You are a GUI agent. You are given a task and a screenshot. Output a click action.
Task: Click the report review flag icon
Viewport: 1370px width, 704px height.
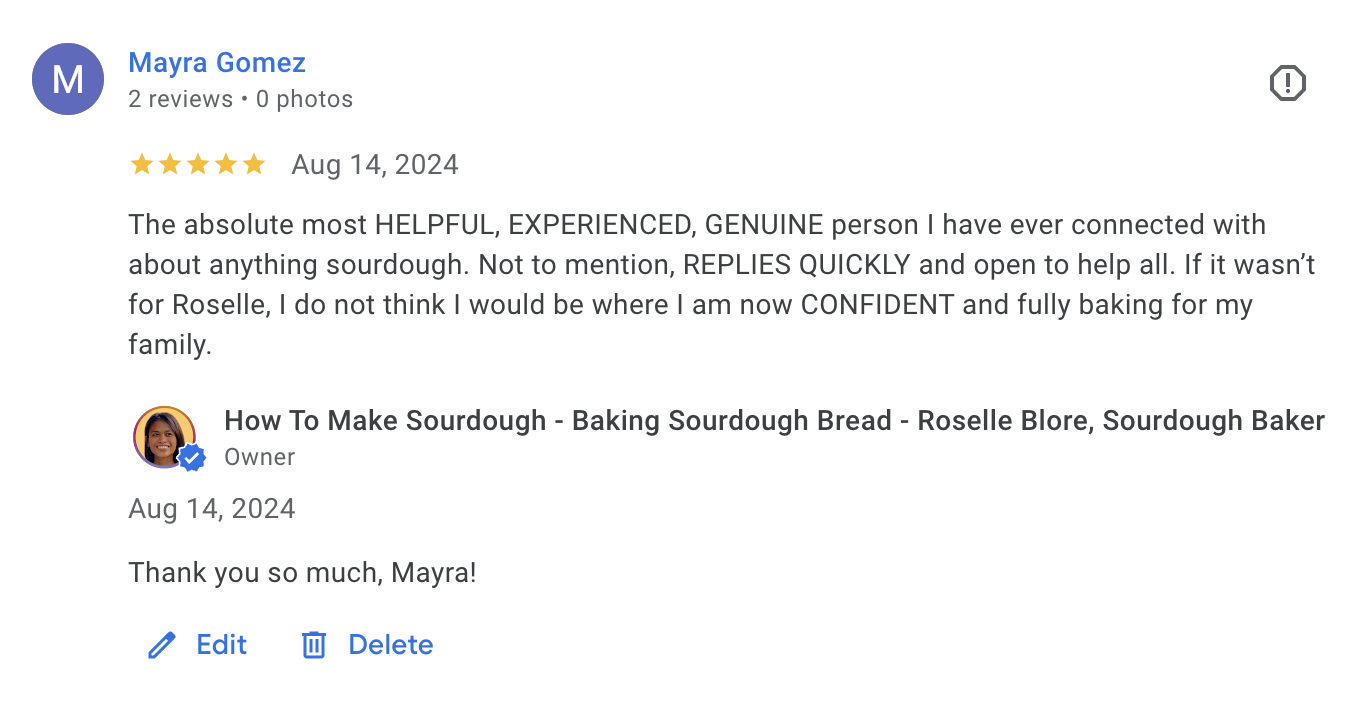pyautogui.click(x=1287, y=83)
